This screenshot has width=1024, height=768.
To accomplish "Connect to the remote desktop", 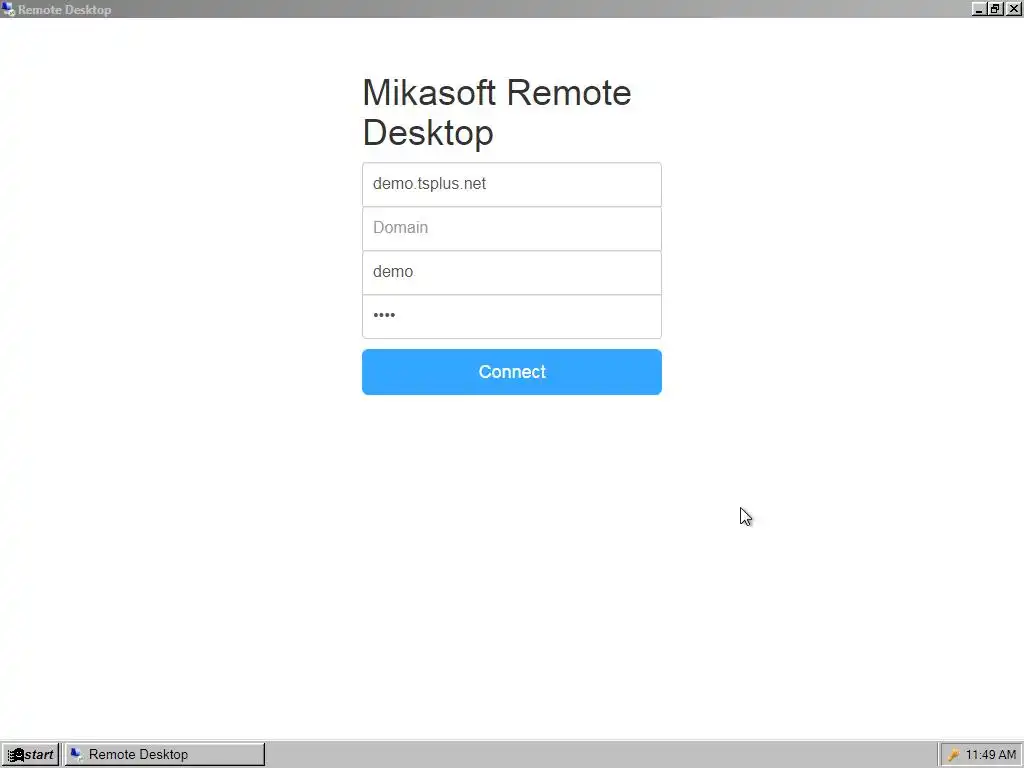I will point(511,372).
